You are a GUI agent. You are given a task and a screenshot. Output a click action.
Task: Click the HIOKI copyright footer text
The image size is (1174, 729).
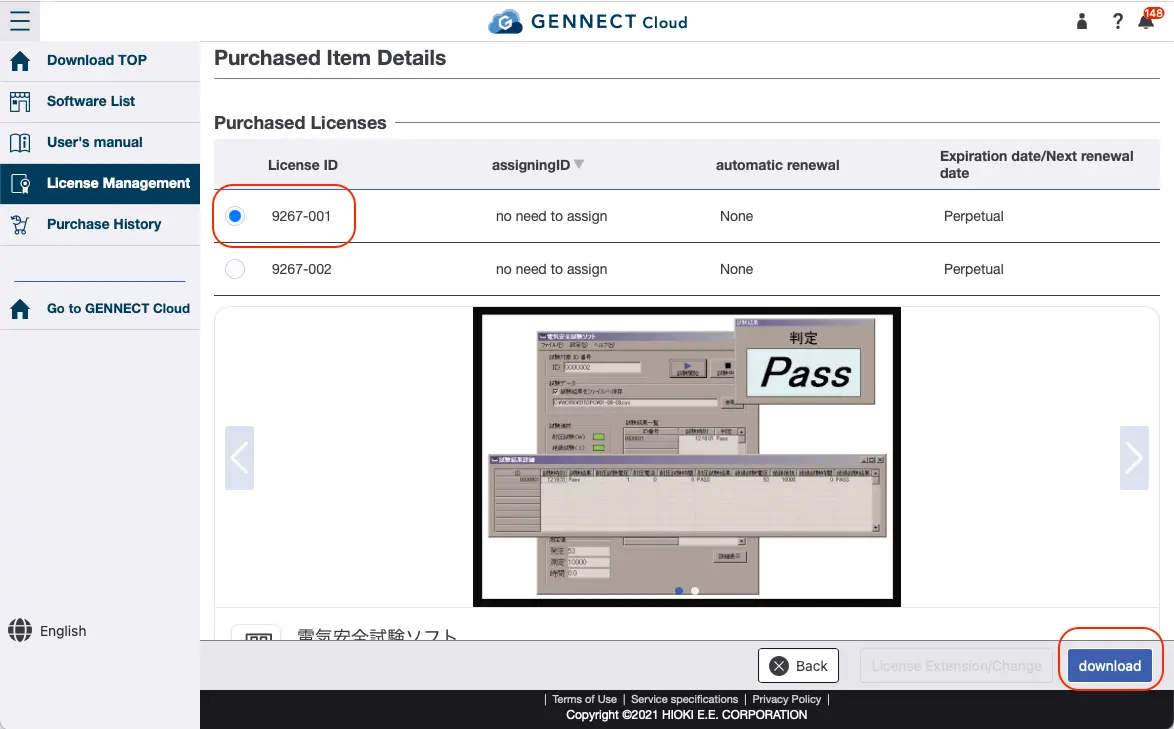(686, 715)
